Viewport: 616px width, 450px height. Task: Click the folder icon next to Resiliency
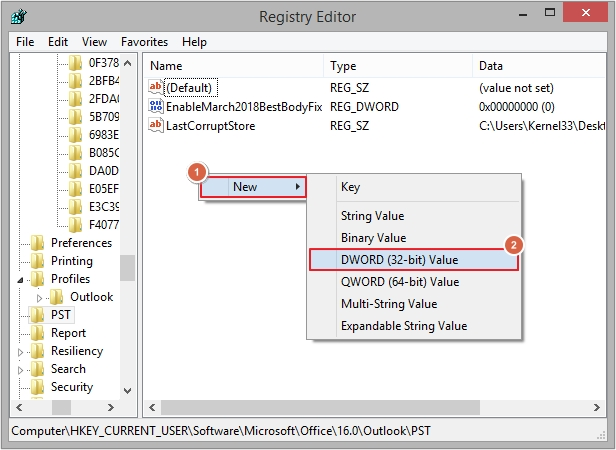[37, 351]
